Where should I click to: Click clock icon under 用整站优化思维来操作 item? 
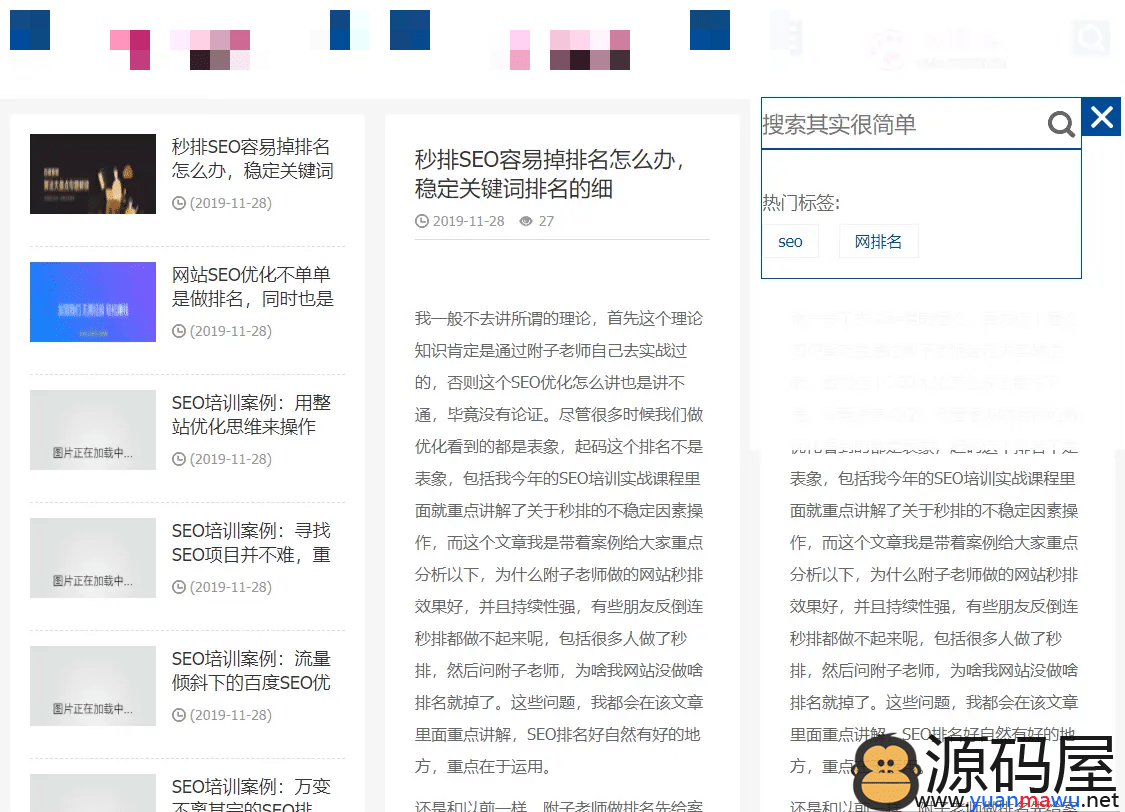[179, 459]
